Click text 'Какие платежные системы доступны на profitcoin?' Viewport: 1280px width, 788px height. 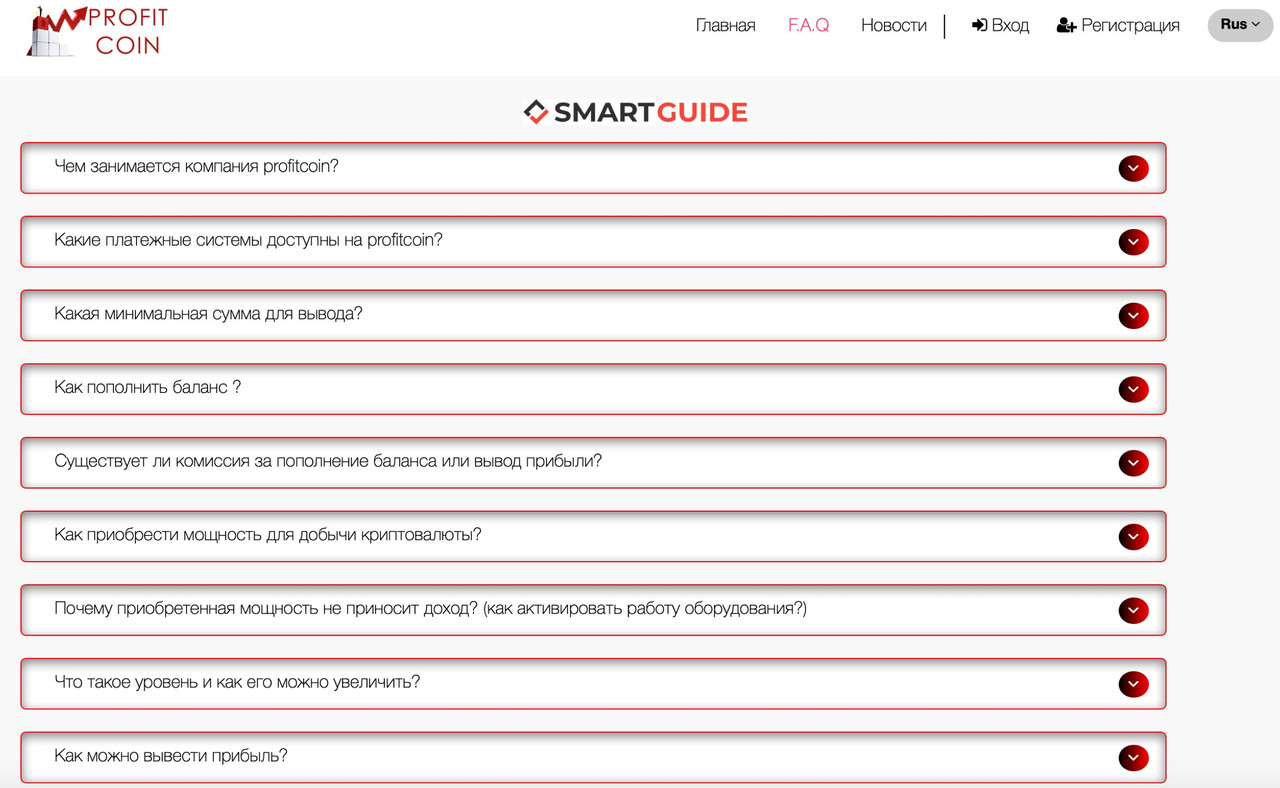click(x=248, y=240)
